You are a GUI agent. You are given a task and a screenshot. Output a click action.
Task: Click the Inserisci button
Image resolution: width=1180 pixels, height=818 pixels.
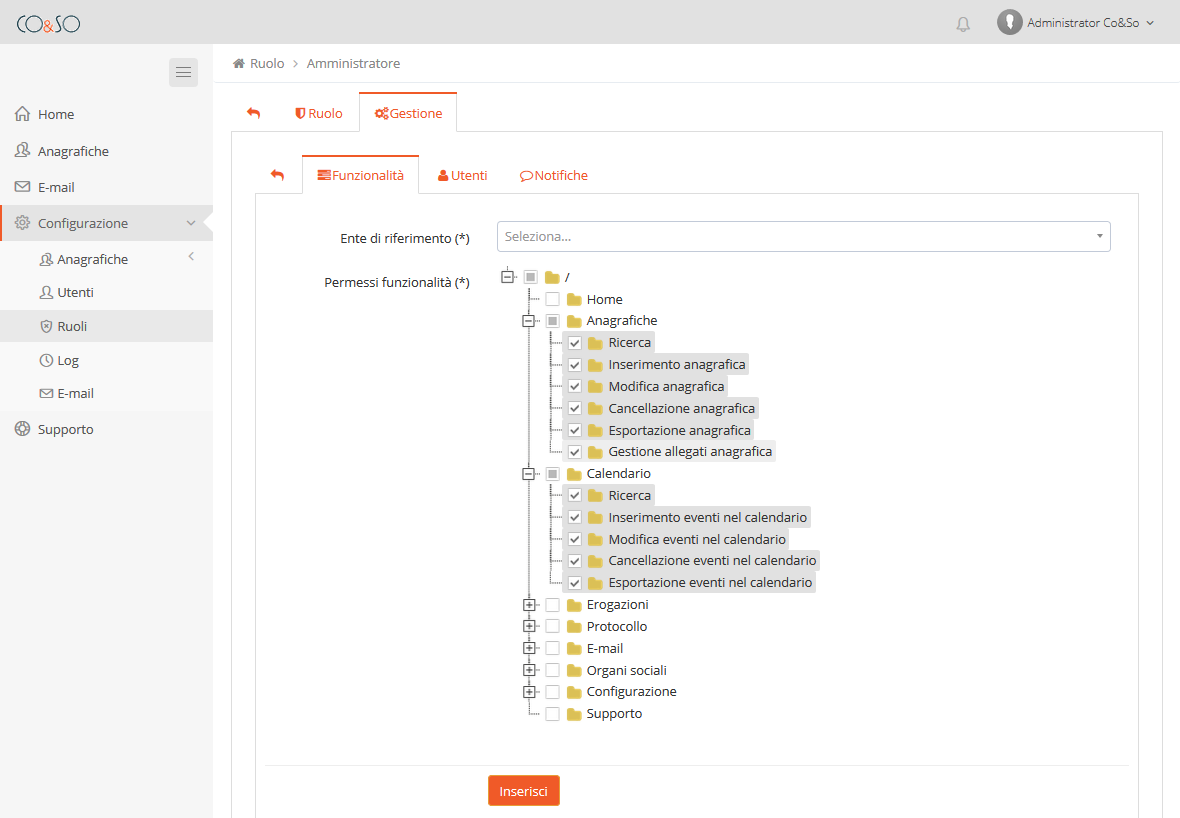click(x=523, y=791)
